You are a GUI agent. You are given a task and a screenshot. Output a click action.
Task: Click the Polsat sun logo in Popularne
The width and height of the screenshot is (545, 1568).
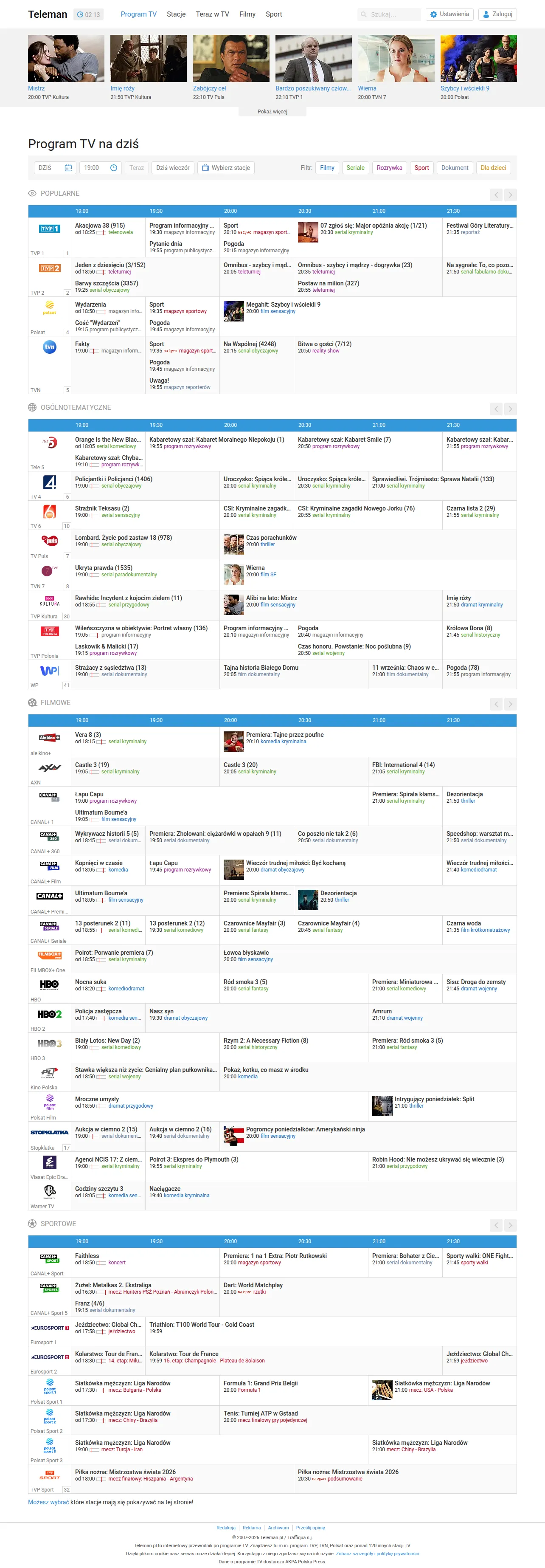coord(49,308)
